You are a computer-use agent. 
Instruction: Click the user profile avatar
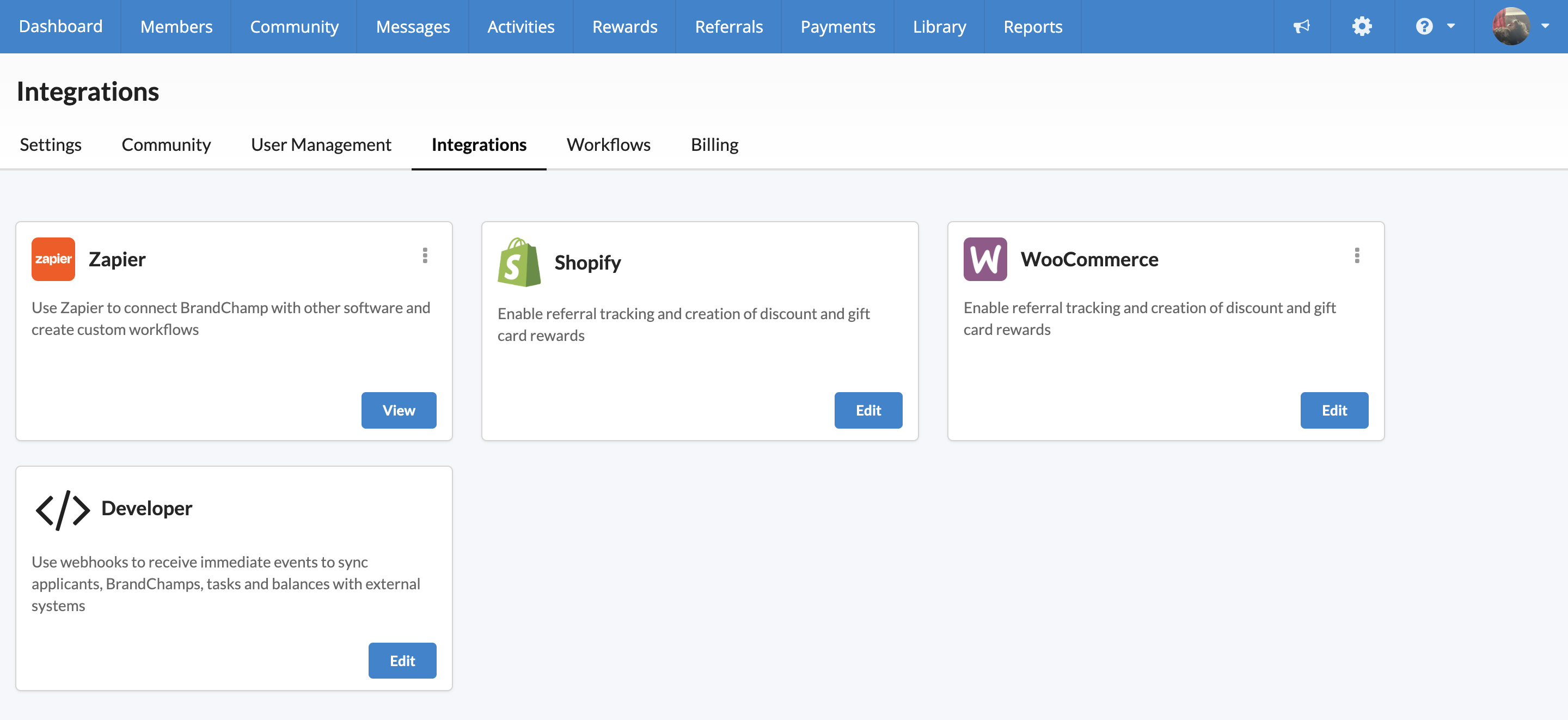pyautogui.click(x=1511, y=26)
